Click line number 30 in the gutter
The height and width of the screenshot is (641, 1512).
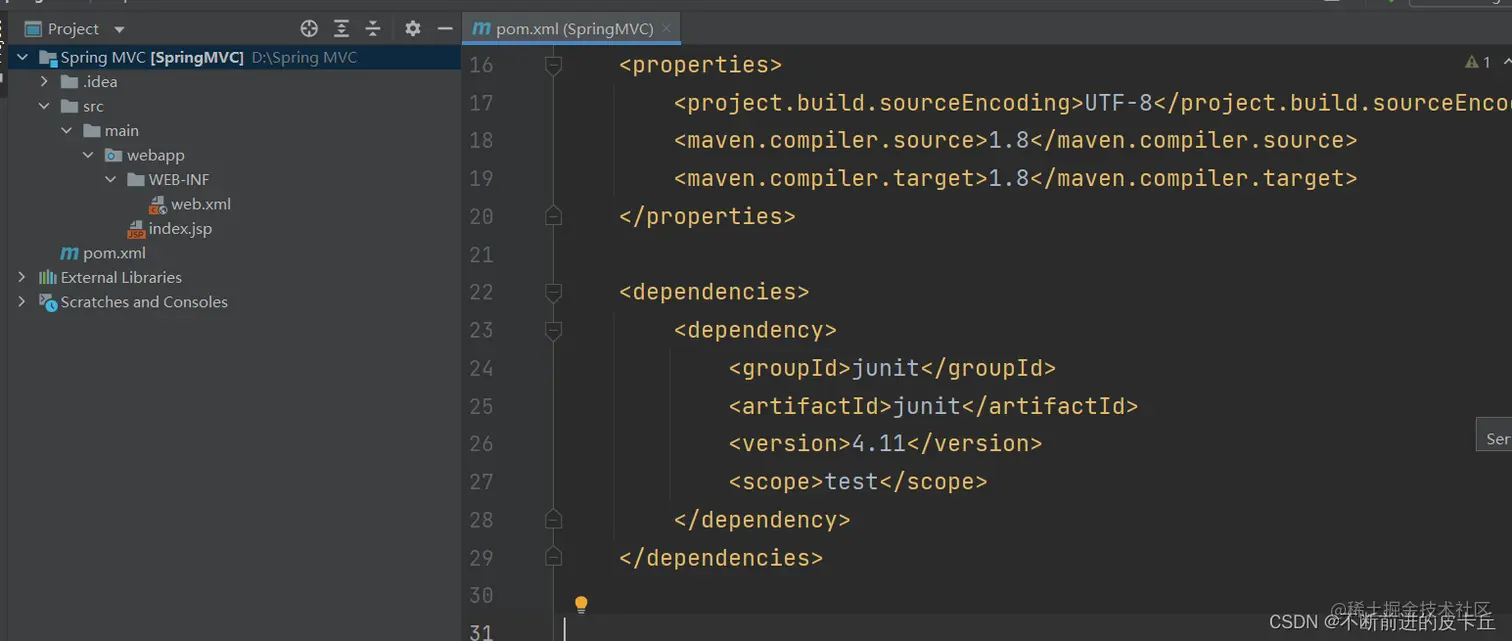coord(481,595)
